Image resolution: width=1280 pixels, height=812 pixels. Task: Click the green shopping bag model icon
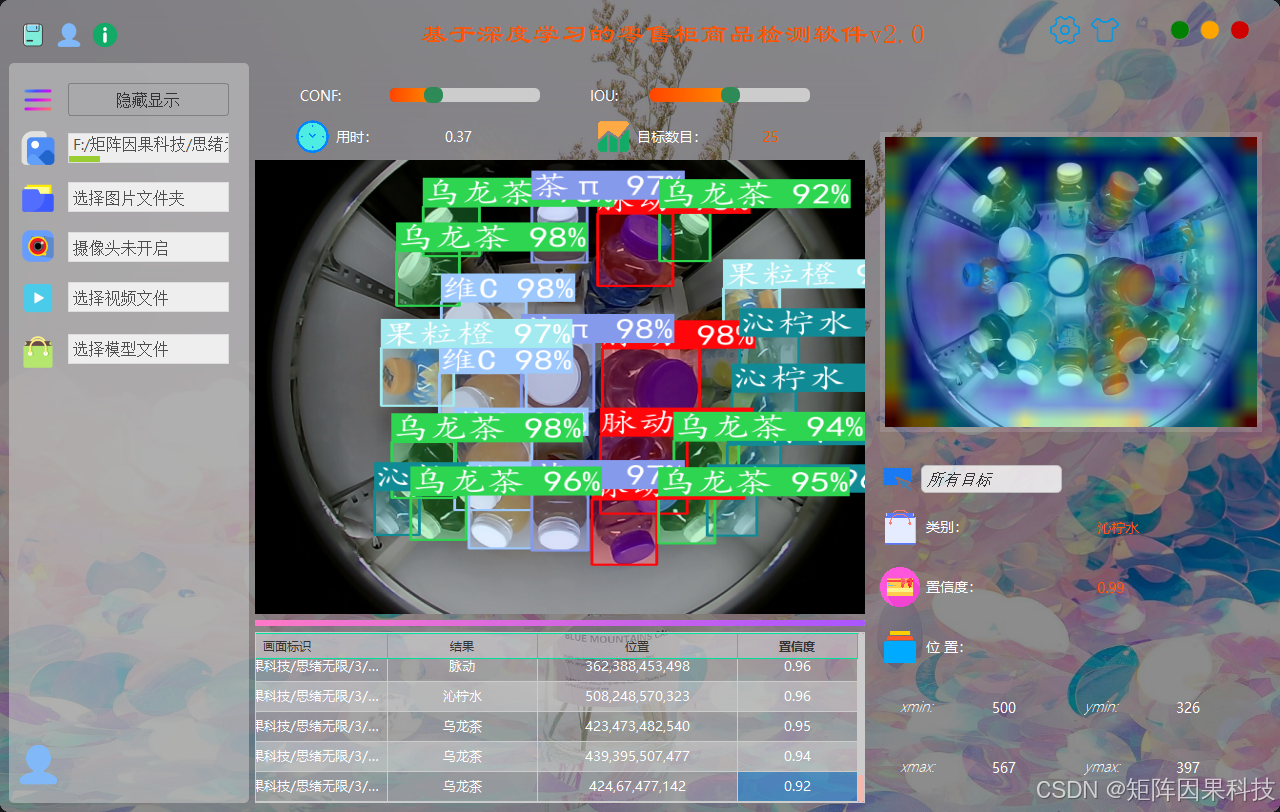point(38,350)
